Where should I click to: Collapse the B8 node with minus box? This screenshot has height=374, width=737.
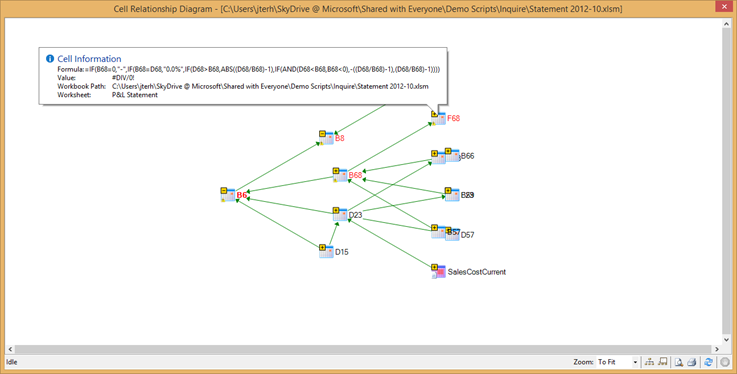[322, 134]
